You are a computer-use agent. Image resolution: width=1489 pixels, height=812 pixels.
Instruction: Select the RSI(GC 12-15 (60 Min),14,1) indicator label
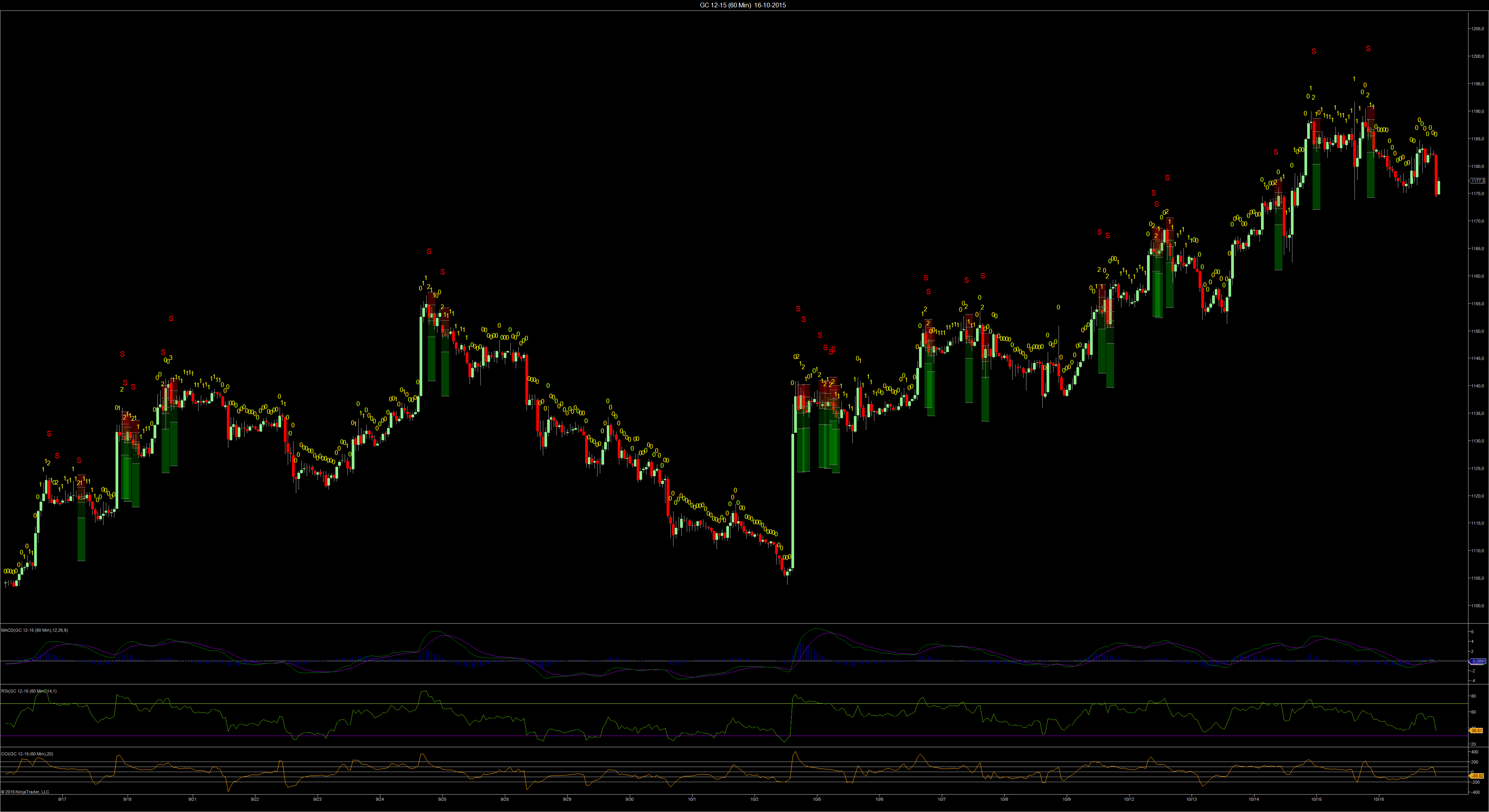(x=29, y=691)
